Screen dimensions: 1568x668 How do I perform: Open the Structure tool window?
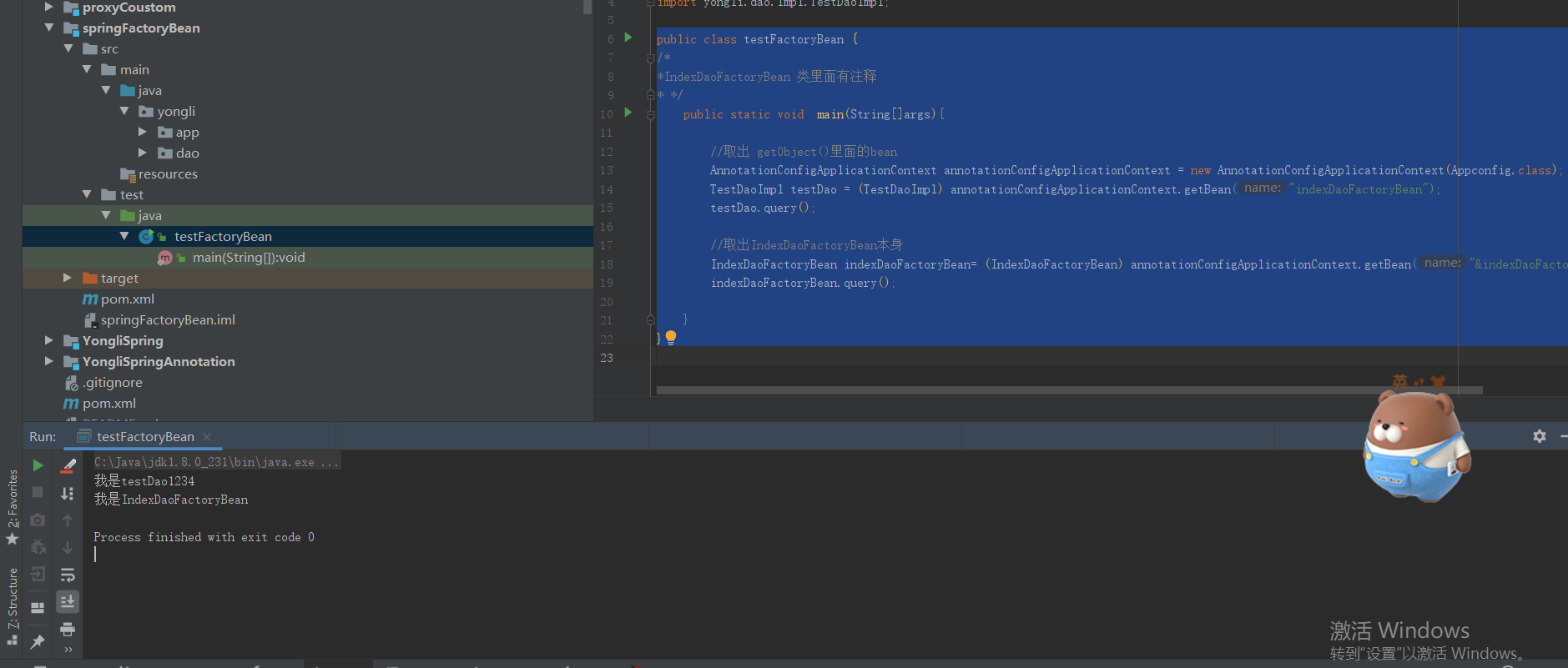(12, 606)
